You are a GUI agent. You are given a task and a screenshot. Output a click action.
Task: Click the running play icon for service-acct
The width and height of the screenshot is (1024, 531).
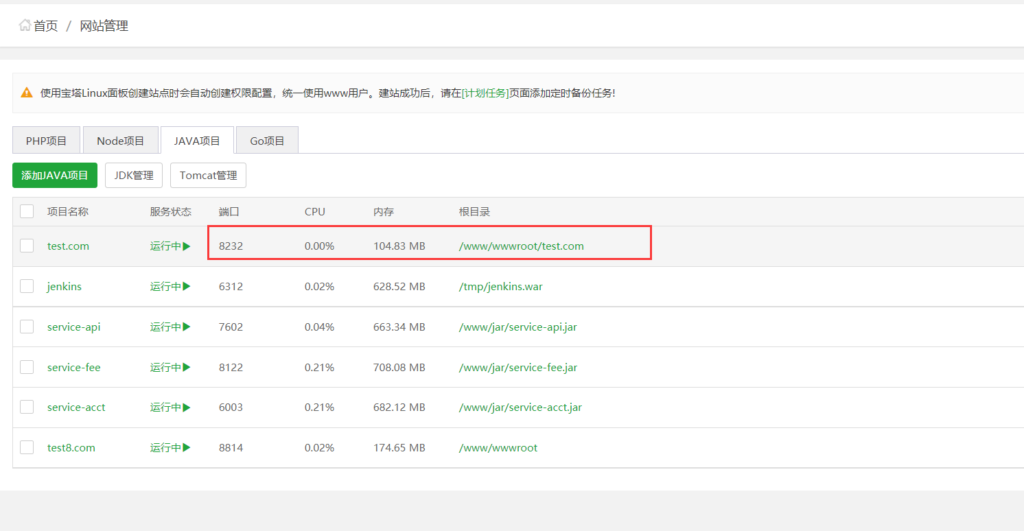(x=187, y=408)
